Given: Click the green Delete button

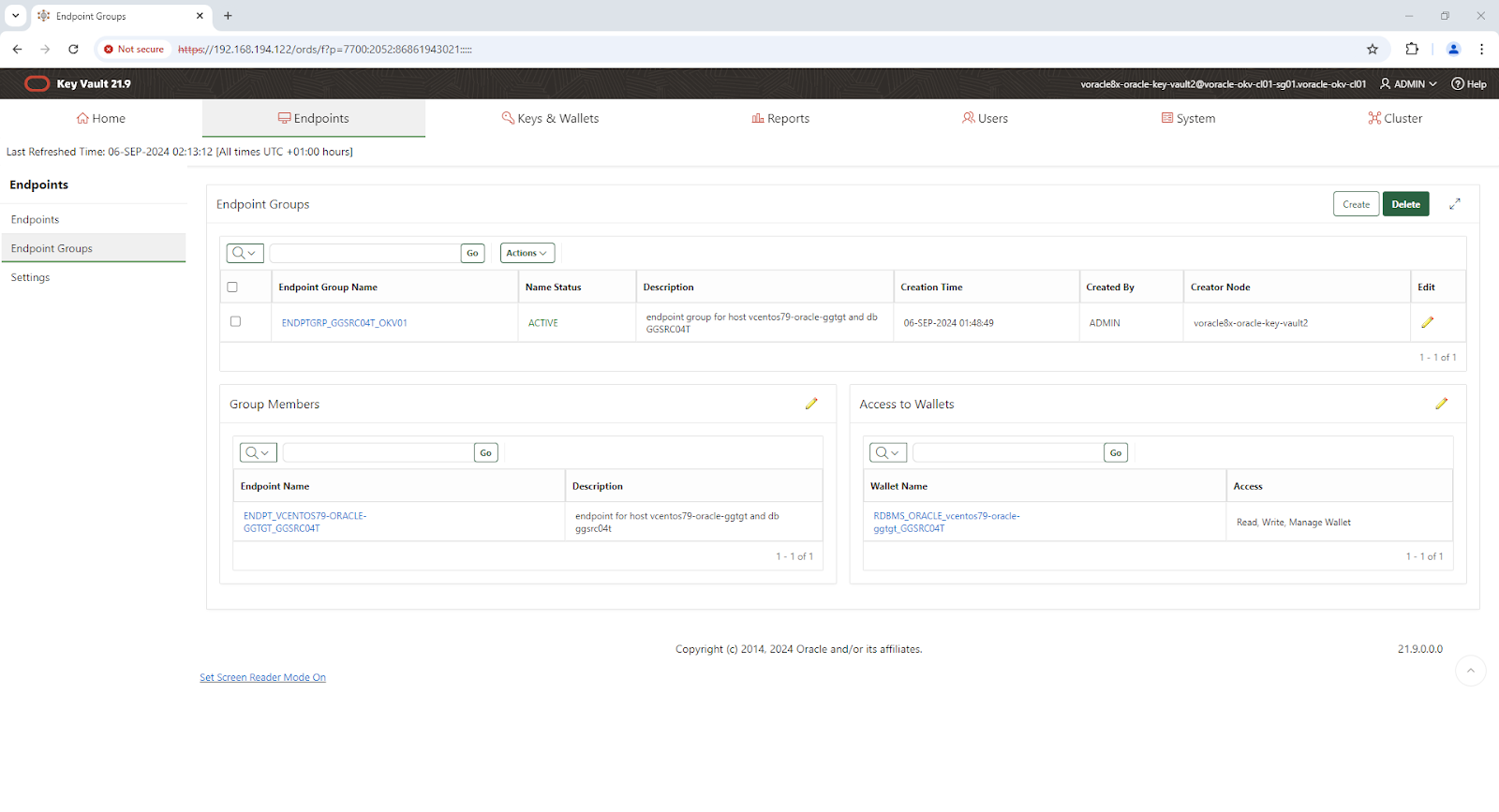Looking at the screenshot, I should point(1405,204).
